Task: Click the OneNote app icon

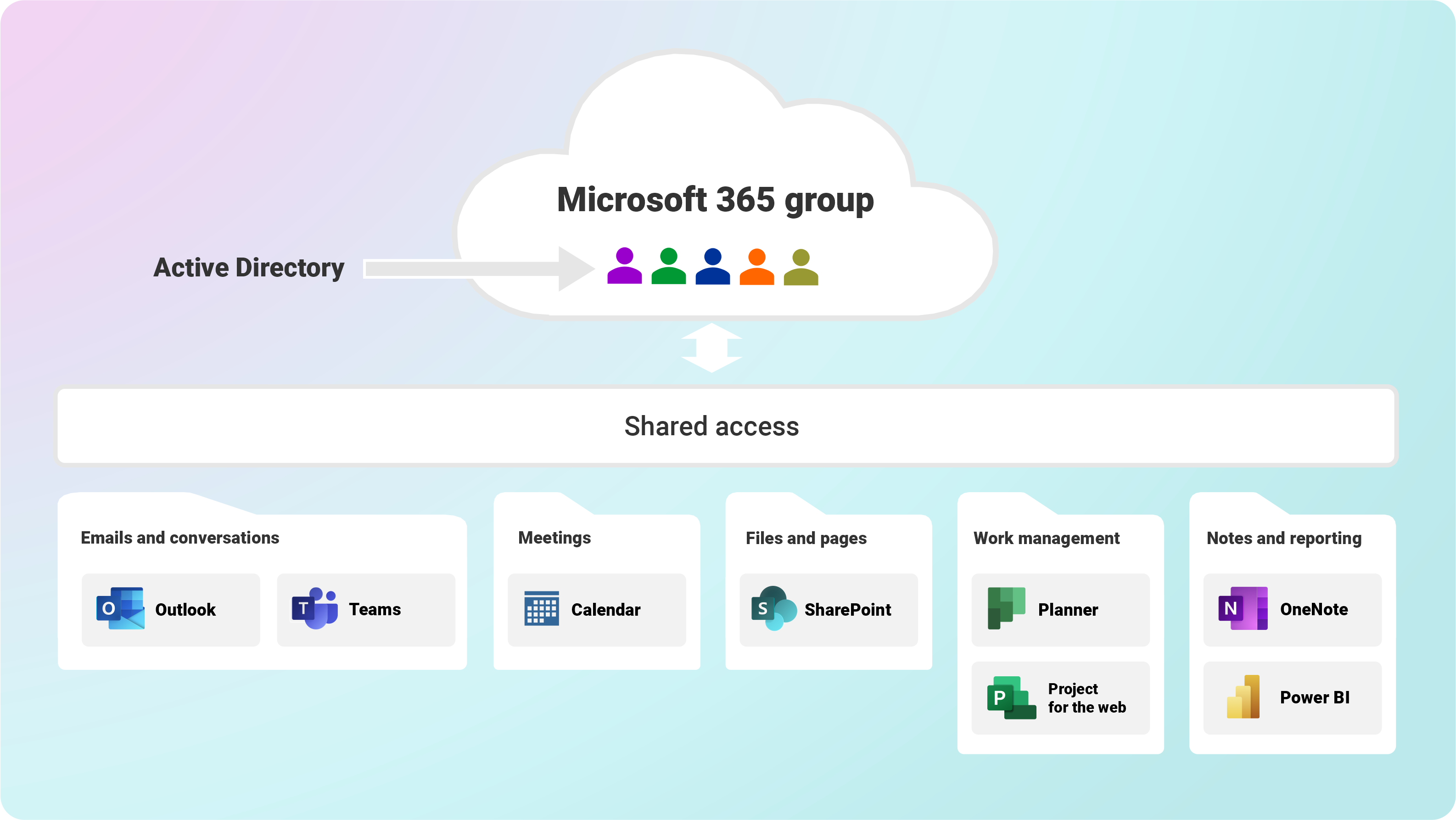Action: coord(1243,608)
